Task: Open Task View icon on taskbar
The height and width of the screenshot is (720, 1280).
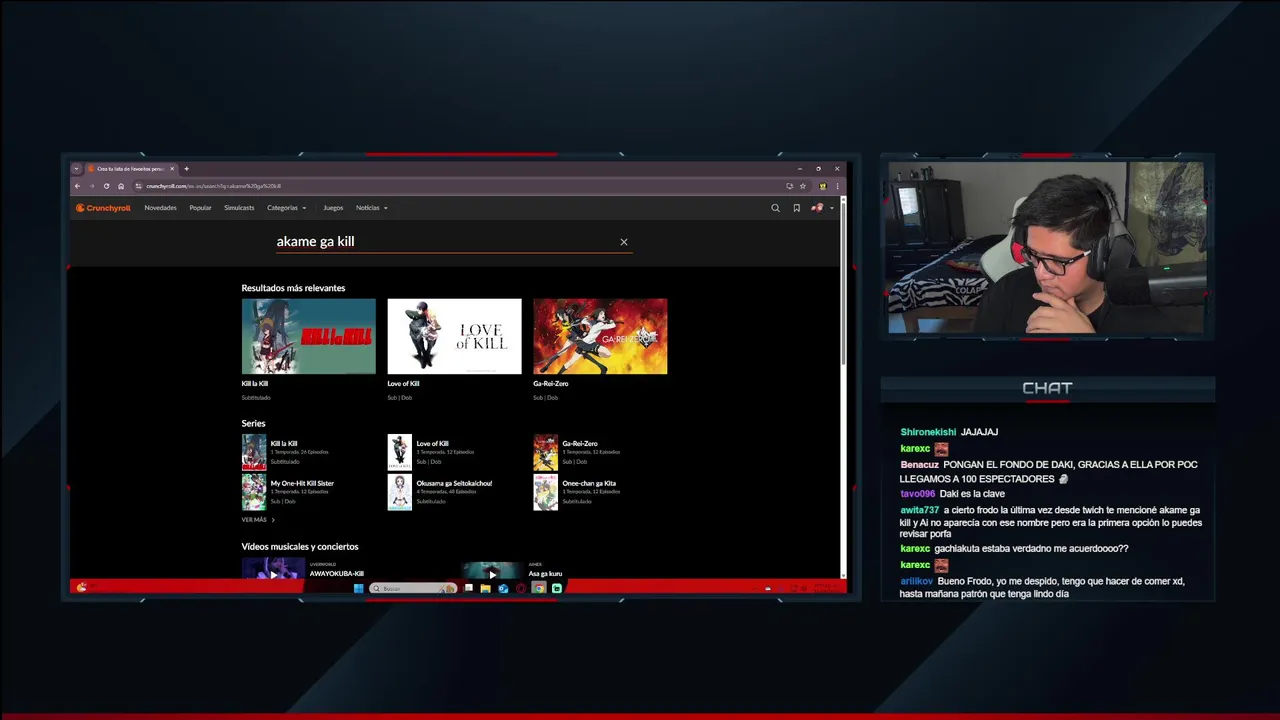Action: [468, 588]
